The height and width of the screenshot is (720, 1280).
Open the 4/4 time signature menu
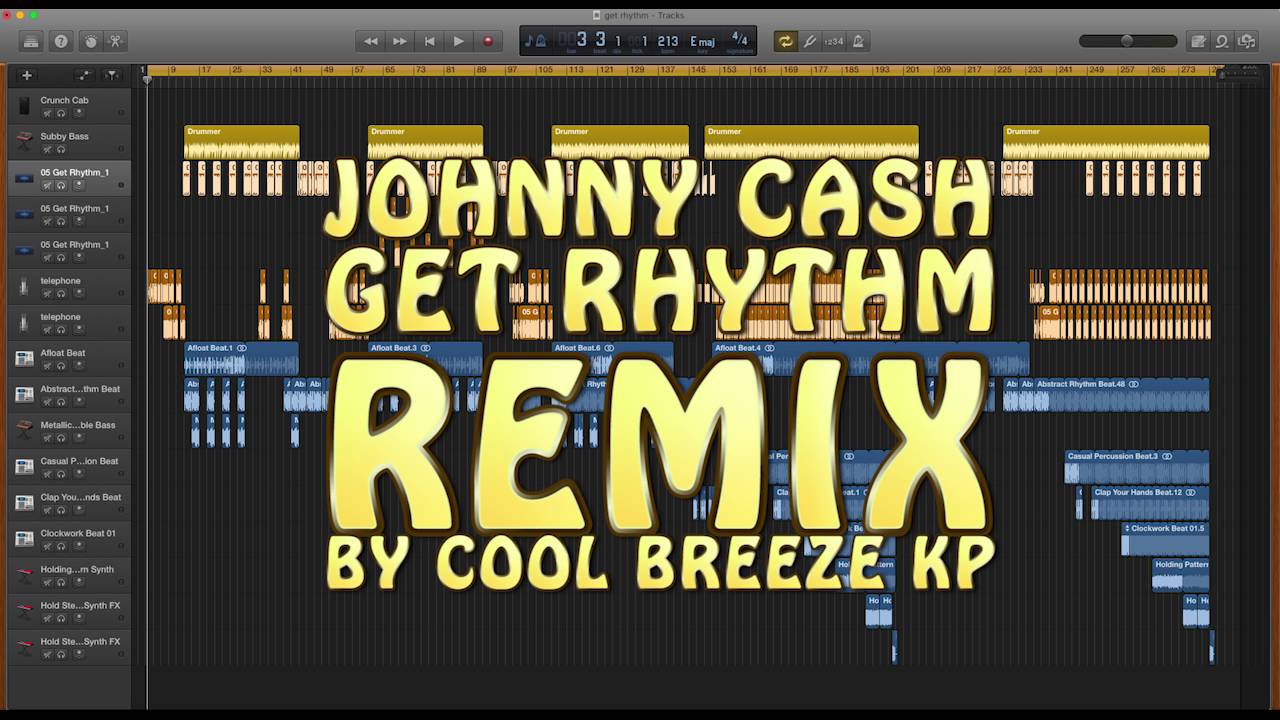[x=740, y=41]
